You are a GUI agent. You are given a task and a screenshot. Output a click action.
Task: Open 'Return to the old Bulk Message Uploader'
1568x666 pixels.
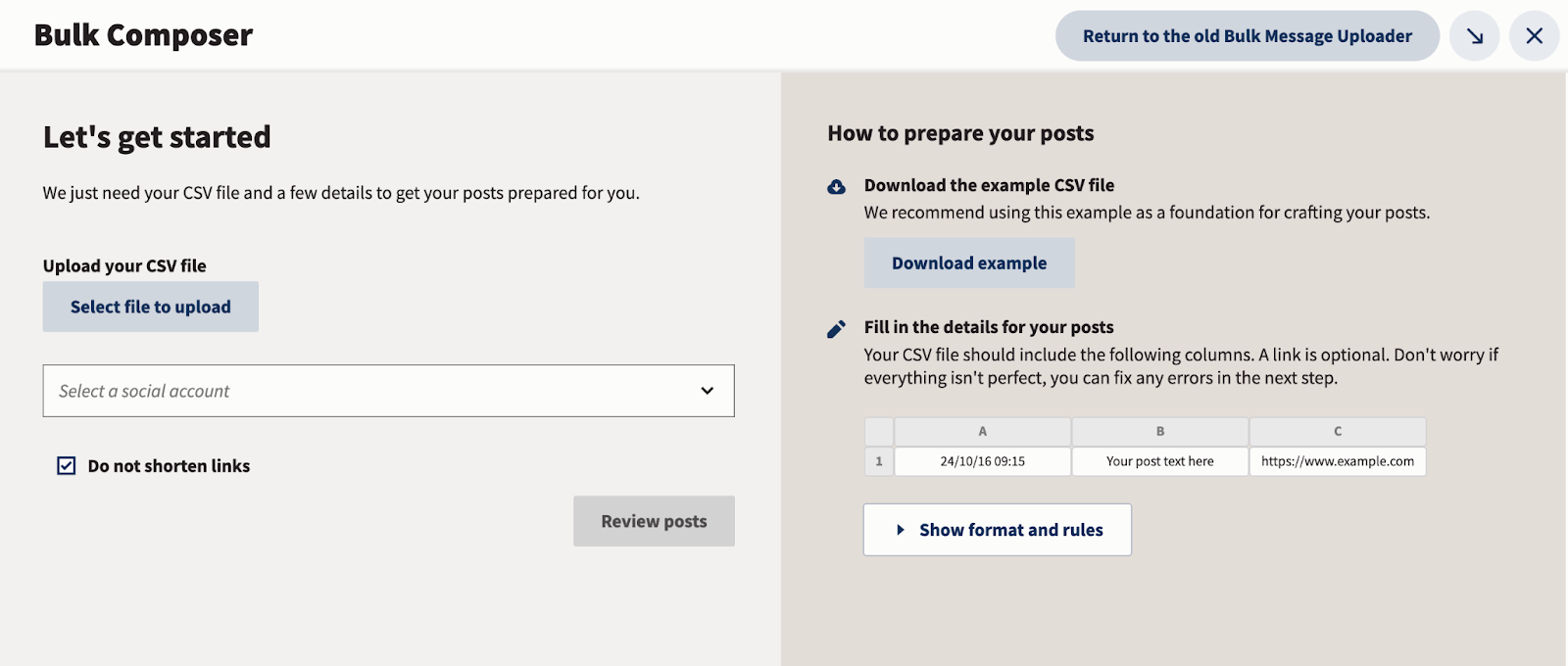(x=1247, y=35)
